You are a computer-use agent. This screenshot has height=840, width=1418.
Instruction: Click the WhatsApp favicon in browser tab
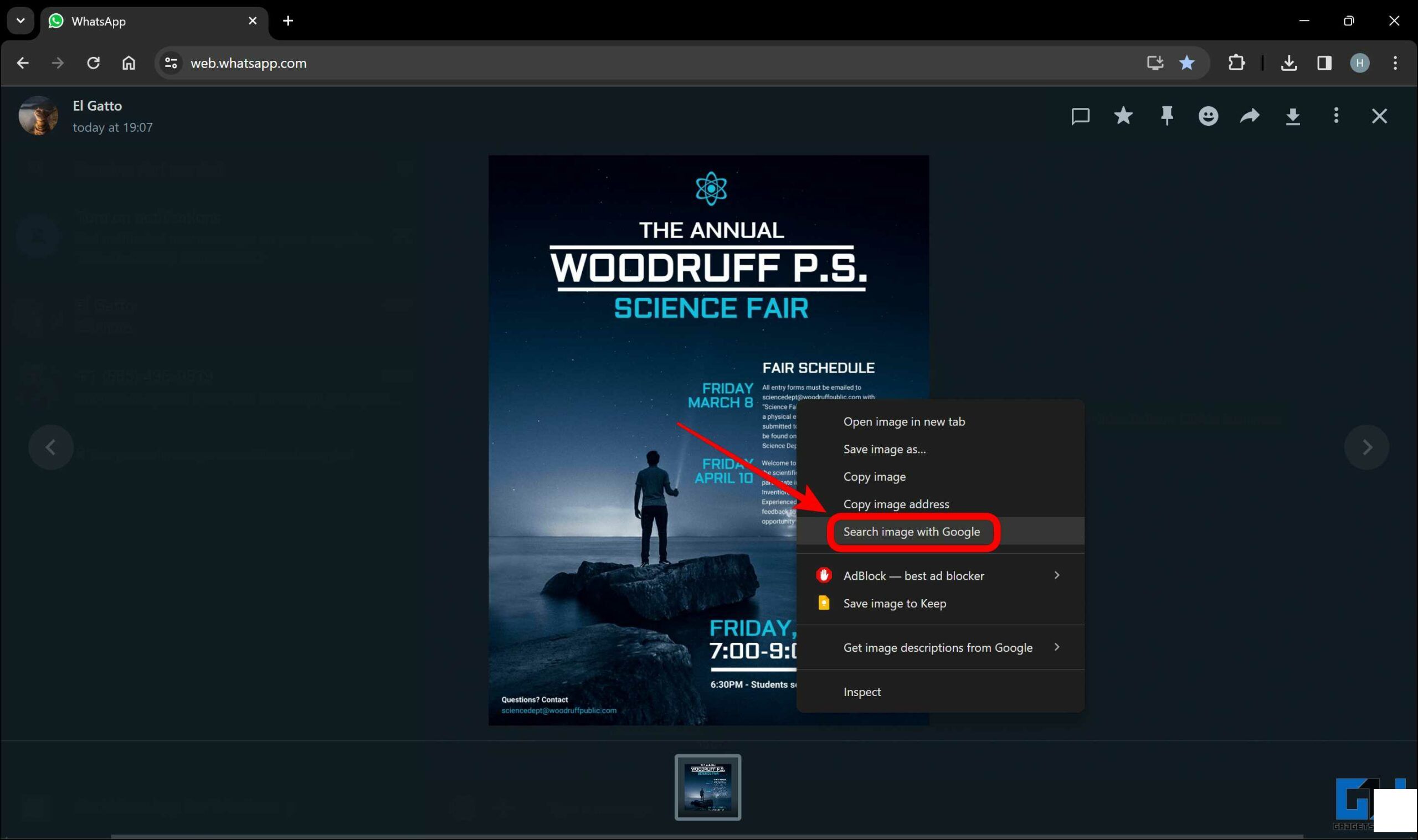pos(58,21)
